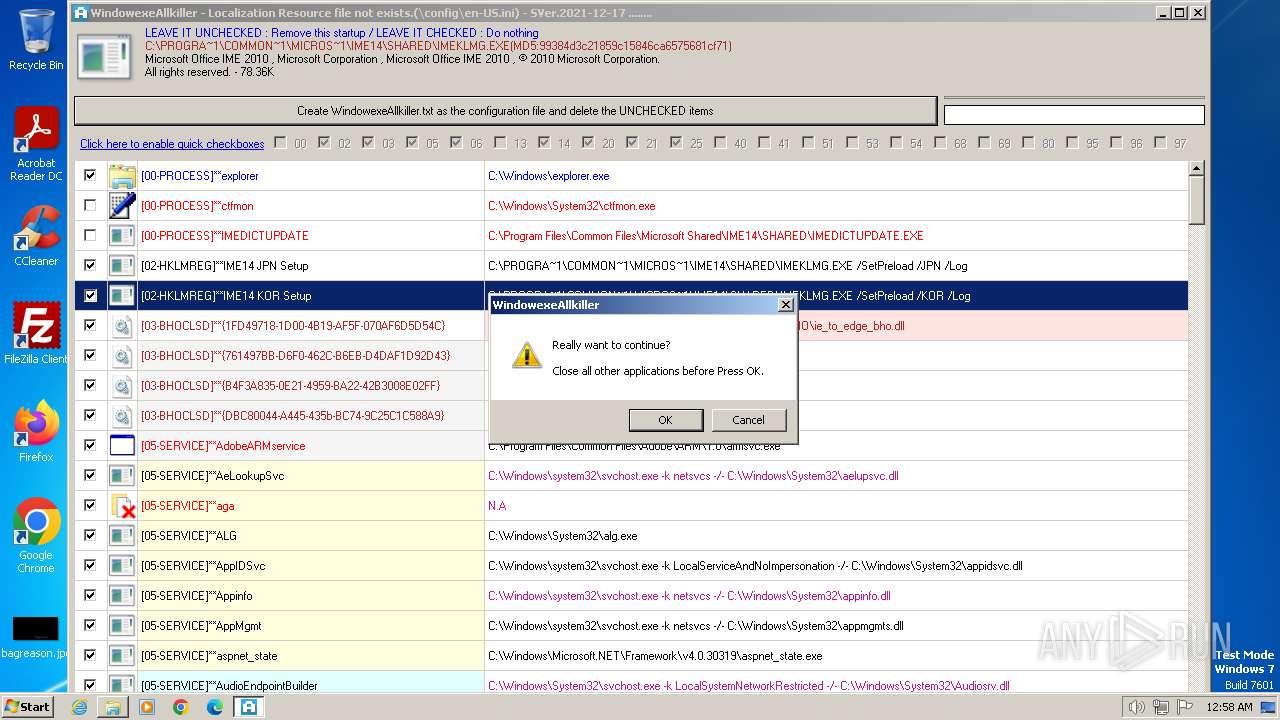The height and width of the screenshot is (720, 1280).
Task: Check the IMEDICTUPDATE process checkbox
Action: click(90, 235)
